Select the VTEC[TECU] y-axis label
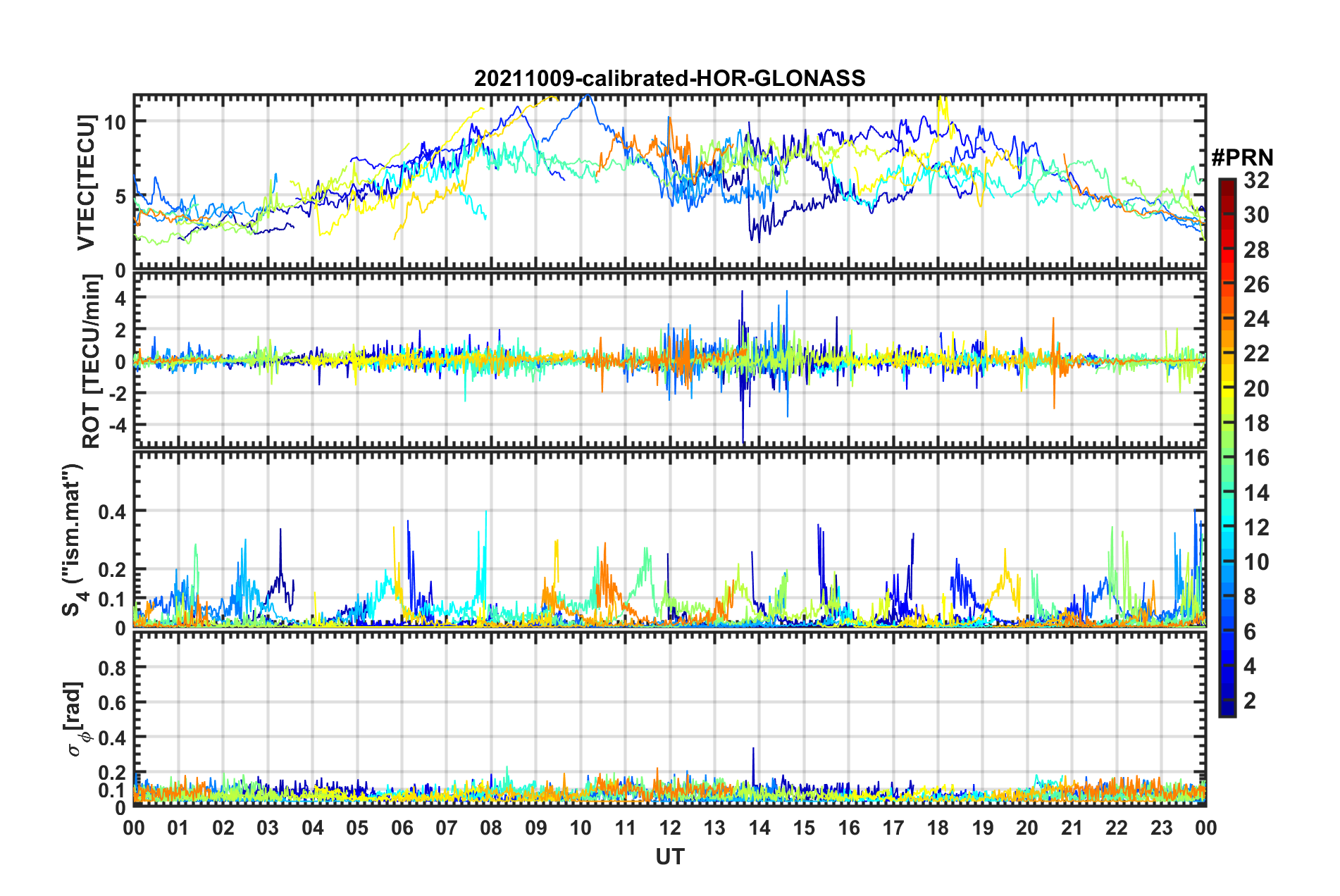 (x=86, y=183)
